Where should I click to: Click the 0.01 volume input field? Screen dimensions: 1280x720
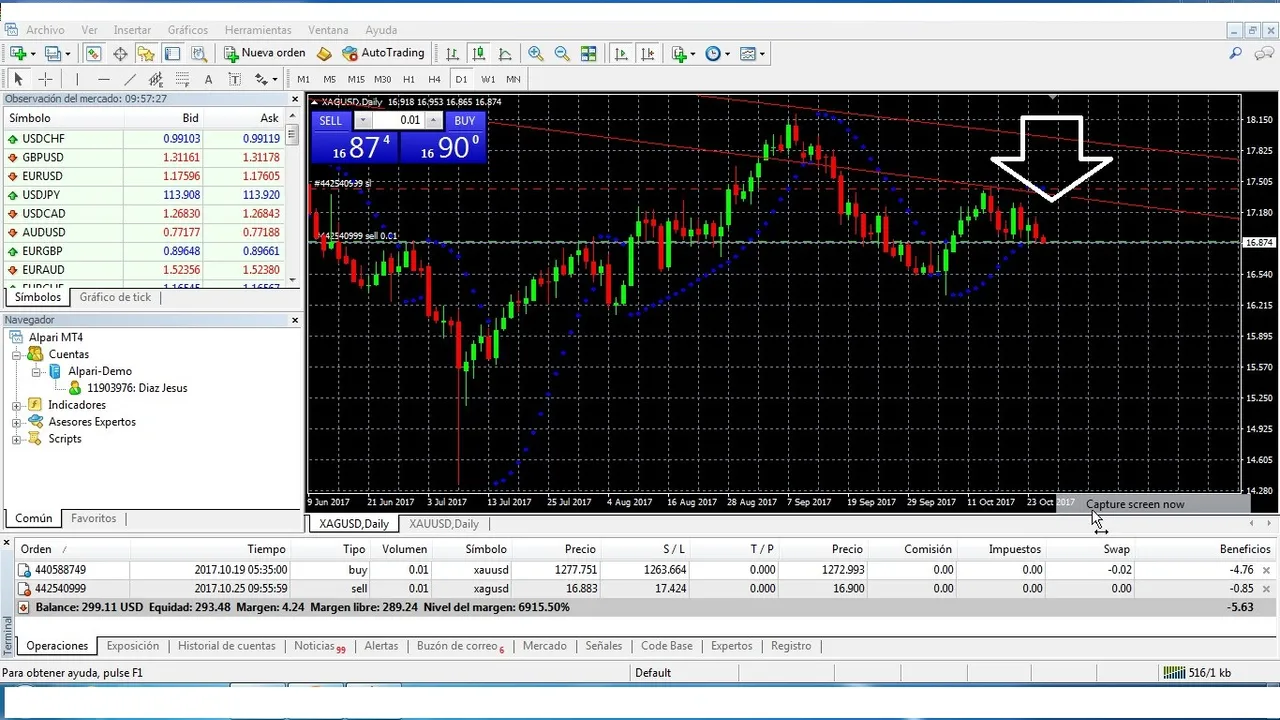click(398, 121)
